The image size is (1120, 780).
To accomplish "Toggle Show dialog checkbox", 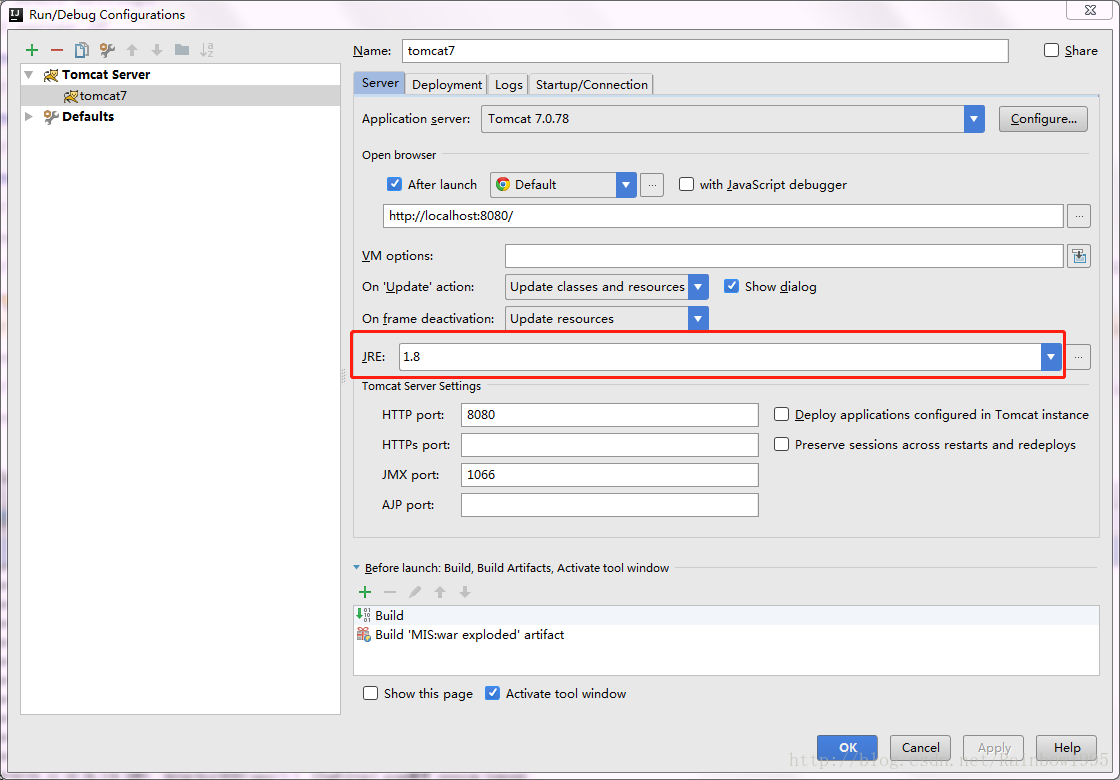I will [x=731, y=286].
